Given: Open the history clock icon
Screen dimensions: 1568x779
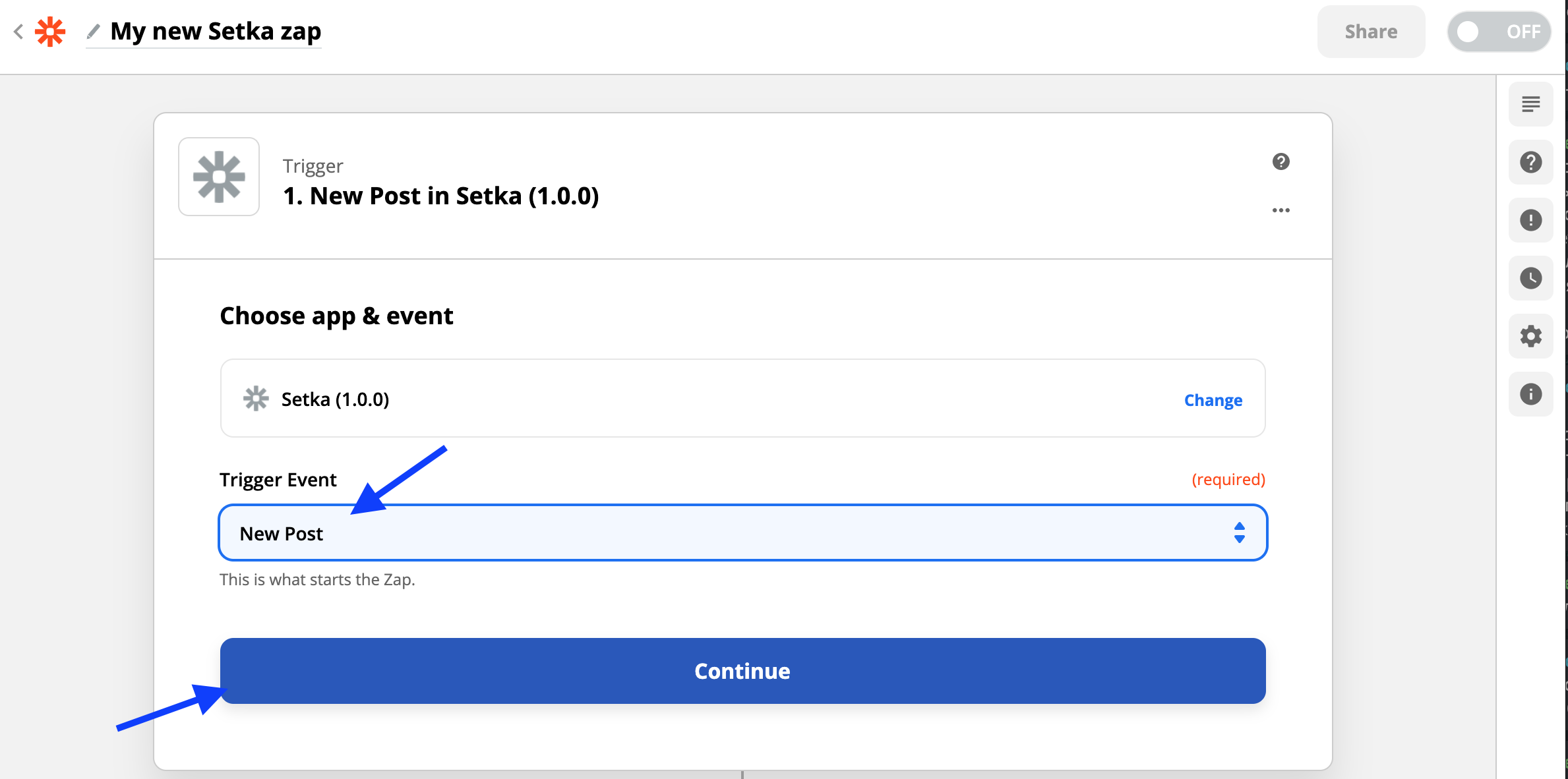Looking at the screenshot, I should (1530, 278).
